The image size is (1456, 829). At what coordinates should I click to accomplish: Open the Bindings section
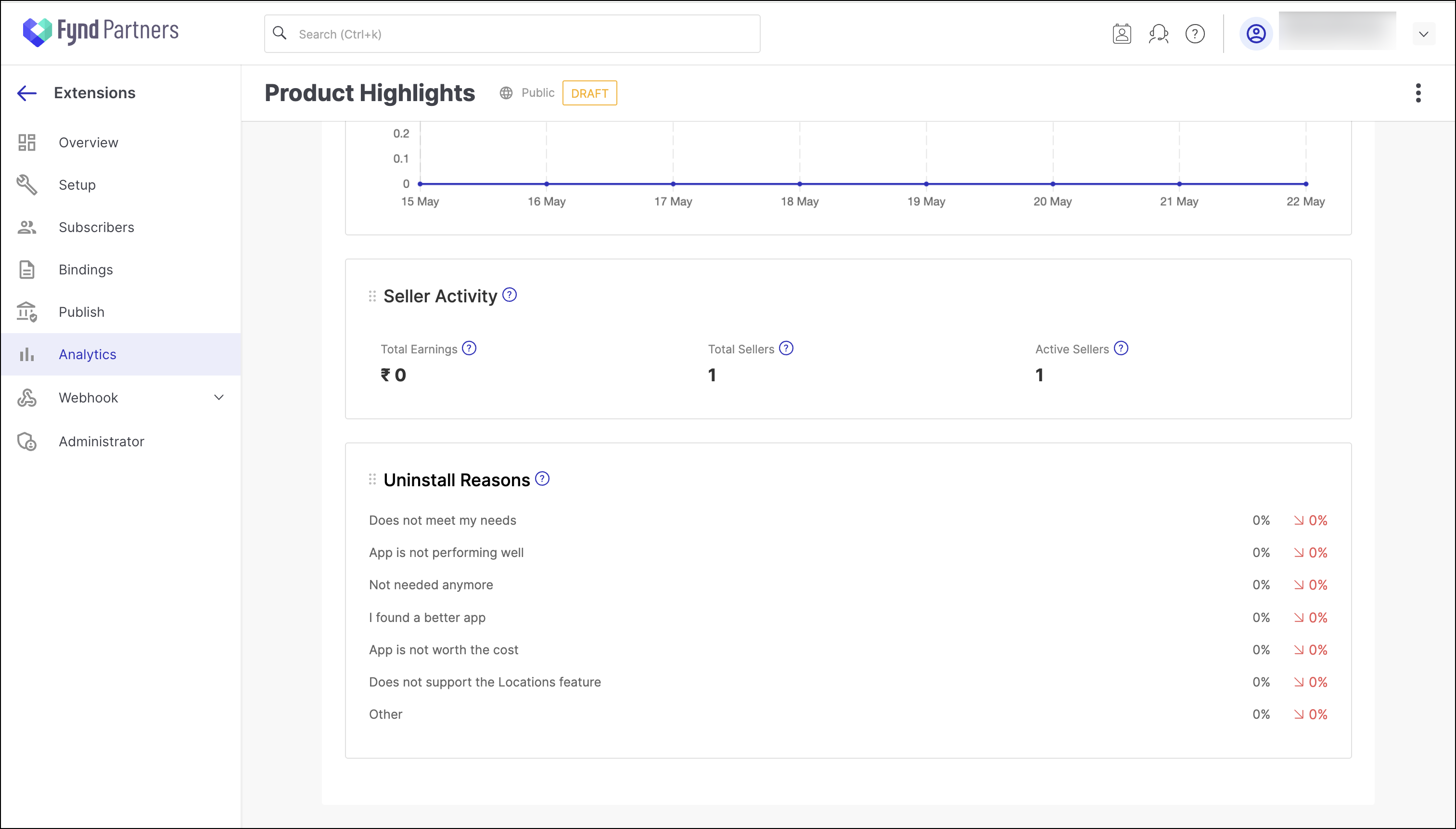pyautogui.click(x=121, y=269)
